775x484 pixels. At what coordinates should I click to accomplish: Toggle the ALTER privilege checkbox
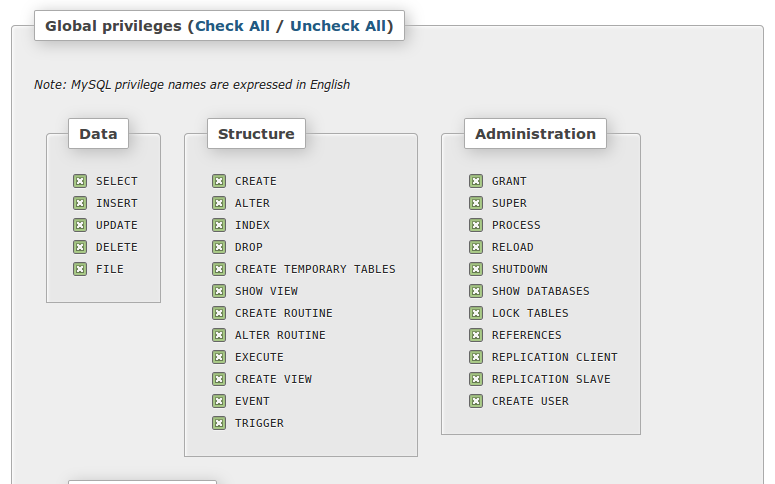(219, 203)
